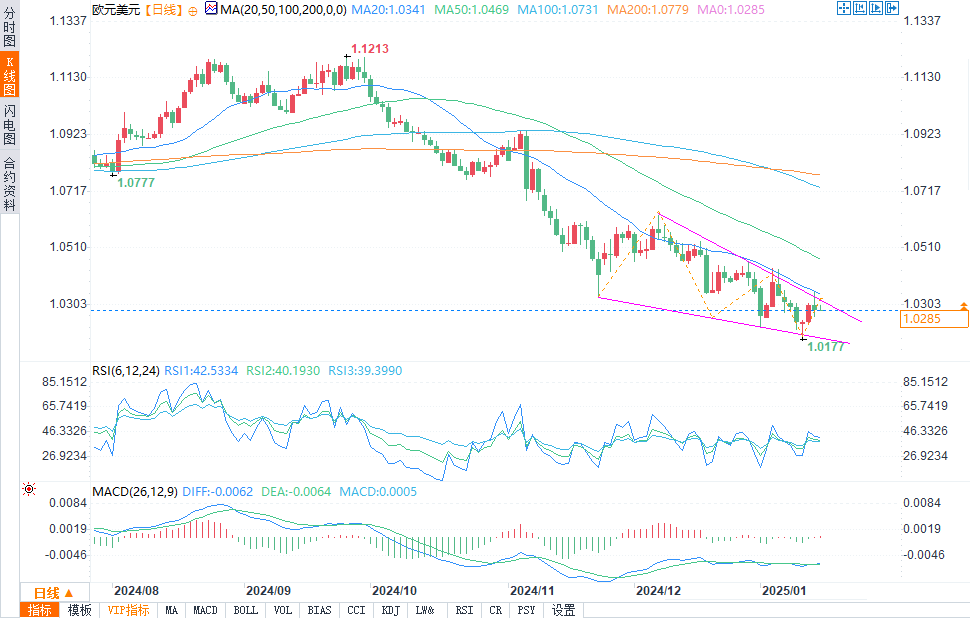970x618 pixels.
Task: Select the K线图 side tab
Action: pyautogui.click(x=9, y=75)
